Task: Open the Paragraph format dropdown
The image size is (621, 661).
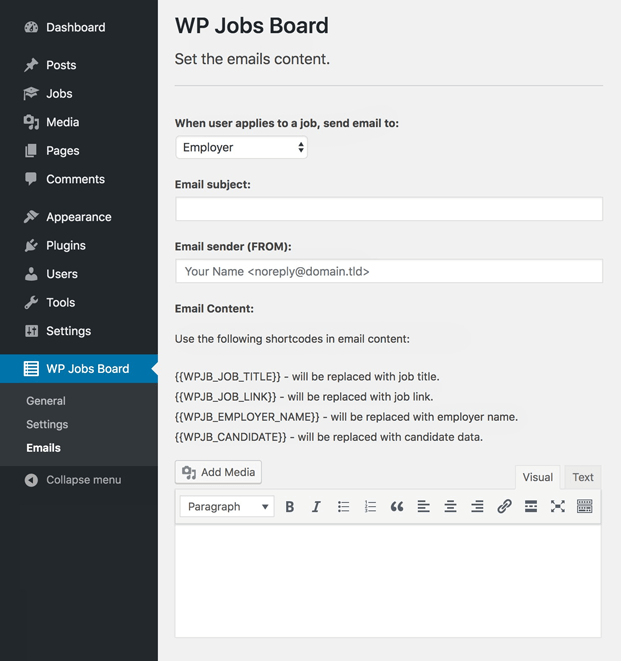Action: [x=227, y=506]
